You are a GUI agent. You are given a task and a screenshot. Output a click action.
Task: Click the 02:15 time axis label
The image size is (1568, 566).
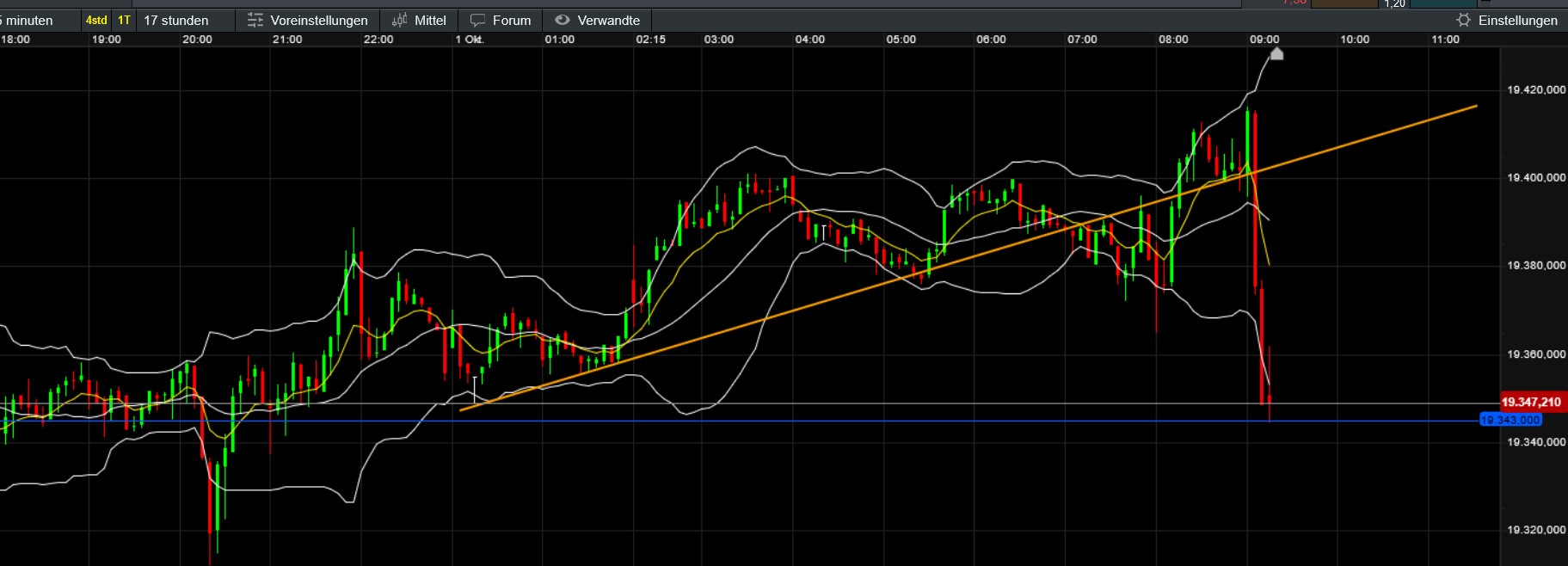[x=650, y=40]
